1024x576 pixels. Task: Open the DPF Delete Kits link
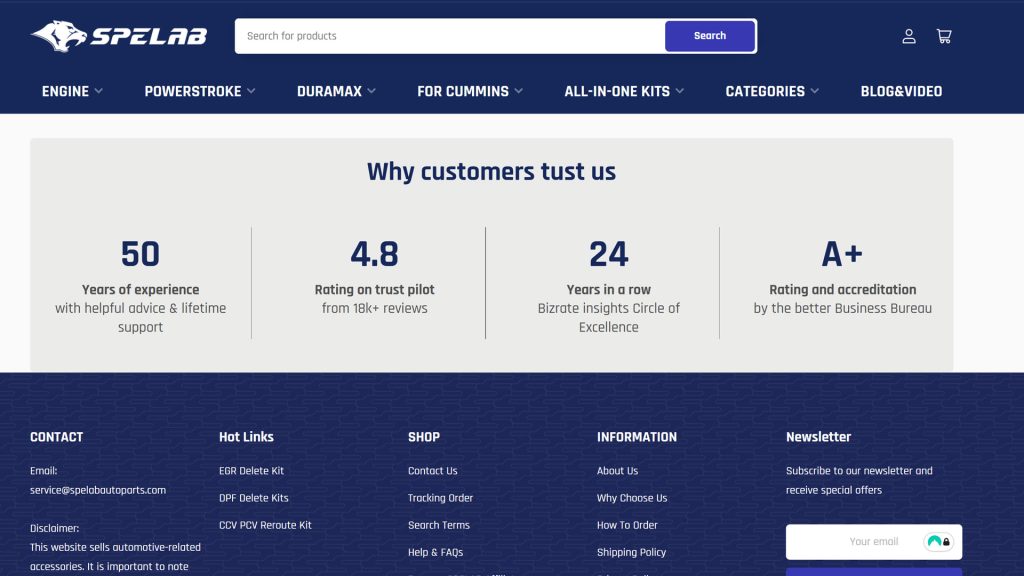pos(253,498)
